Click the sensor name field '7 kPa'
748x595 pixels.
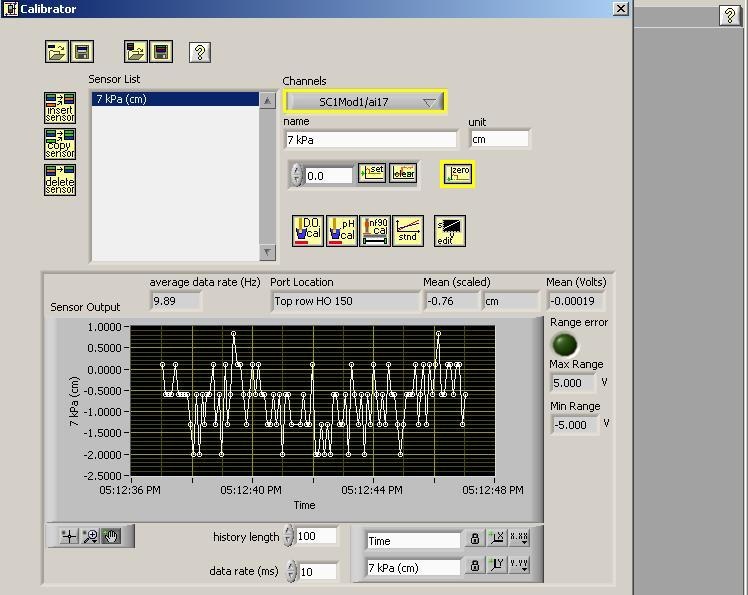[371, 140]
